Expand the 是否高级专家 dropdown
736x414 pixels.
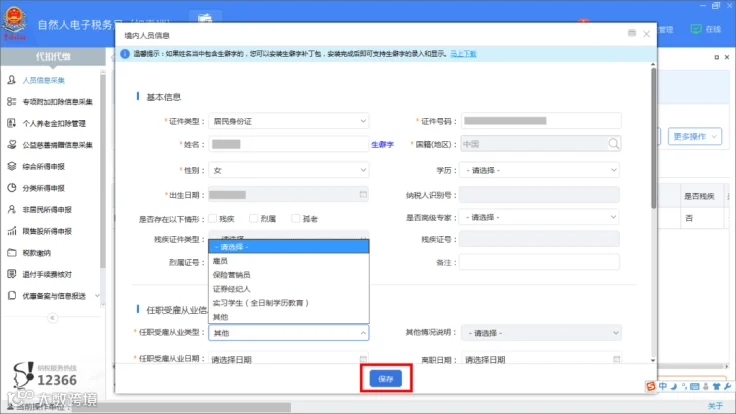click(x=539, y=217)
